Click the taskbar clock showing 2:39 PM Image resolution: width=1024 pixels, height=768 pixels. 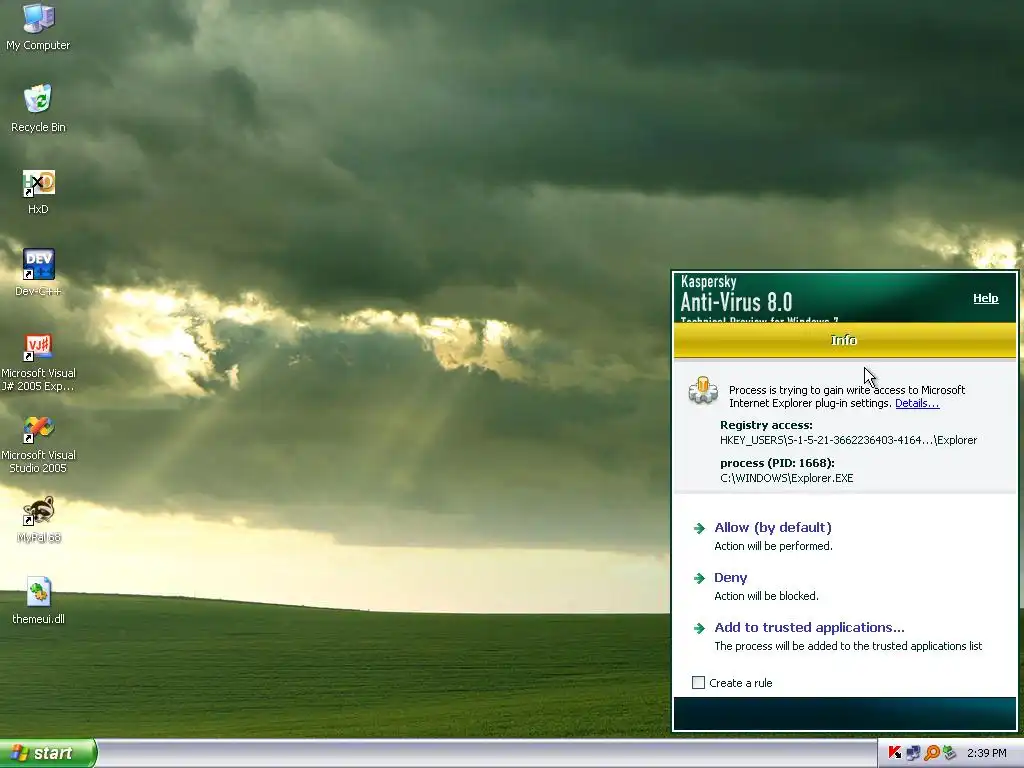pos(986,753)
